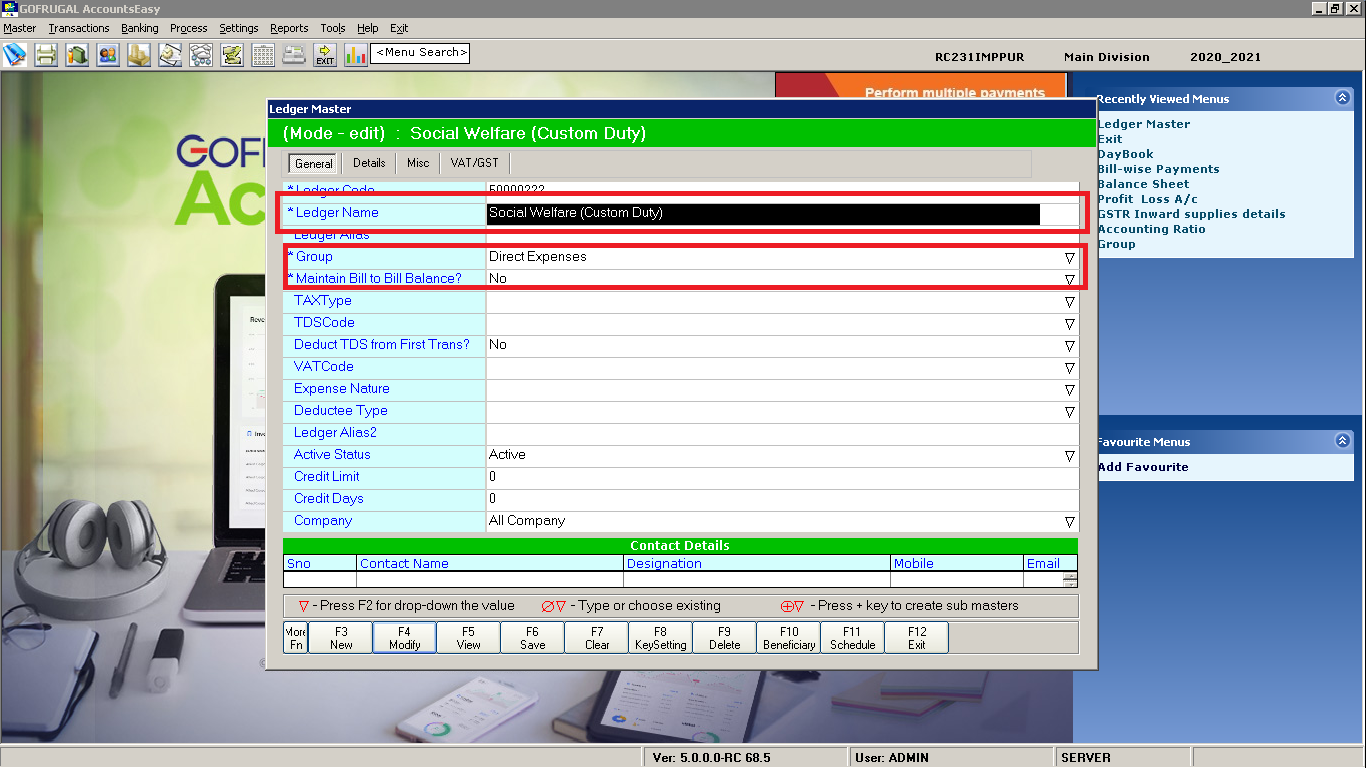Click the F10 Beneficiary button
This screenshot has width=1366, height=768.
[x=788, y=638]
